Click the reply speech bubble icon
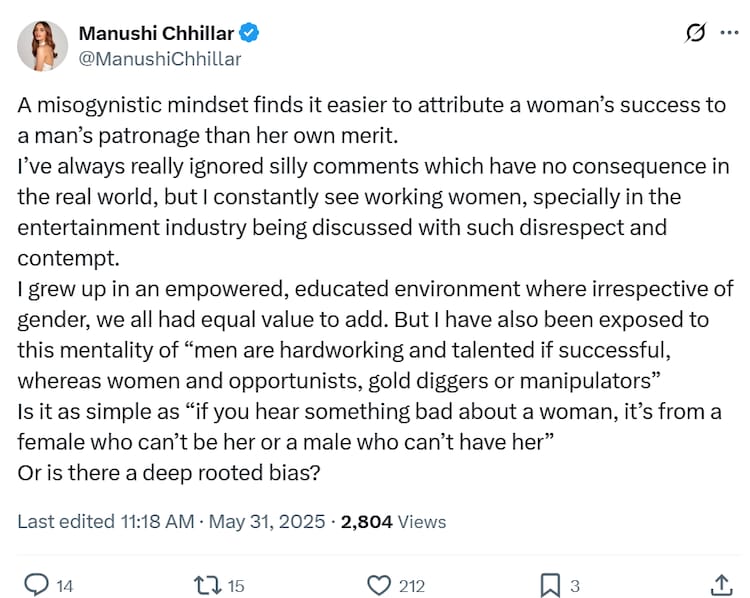 35,585
